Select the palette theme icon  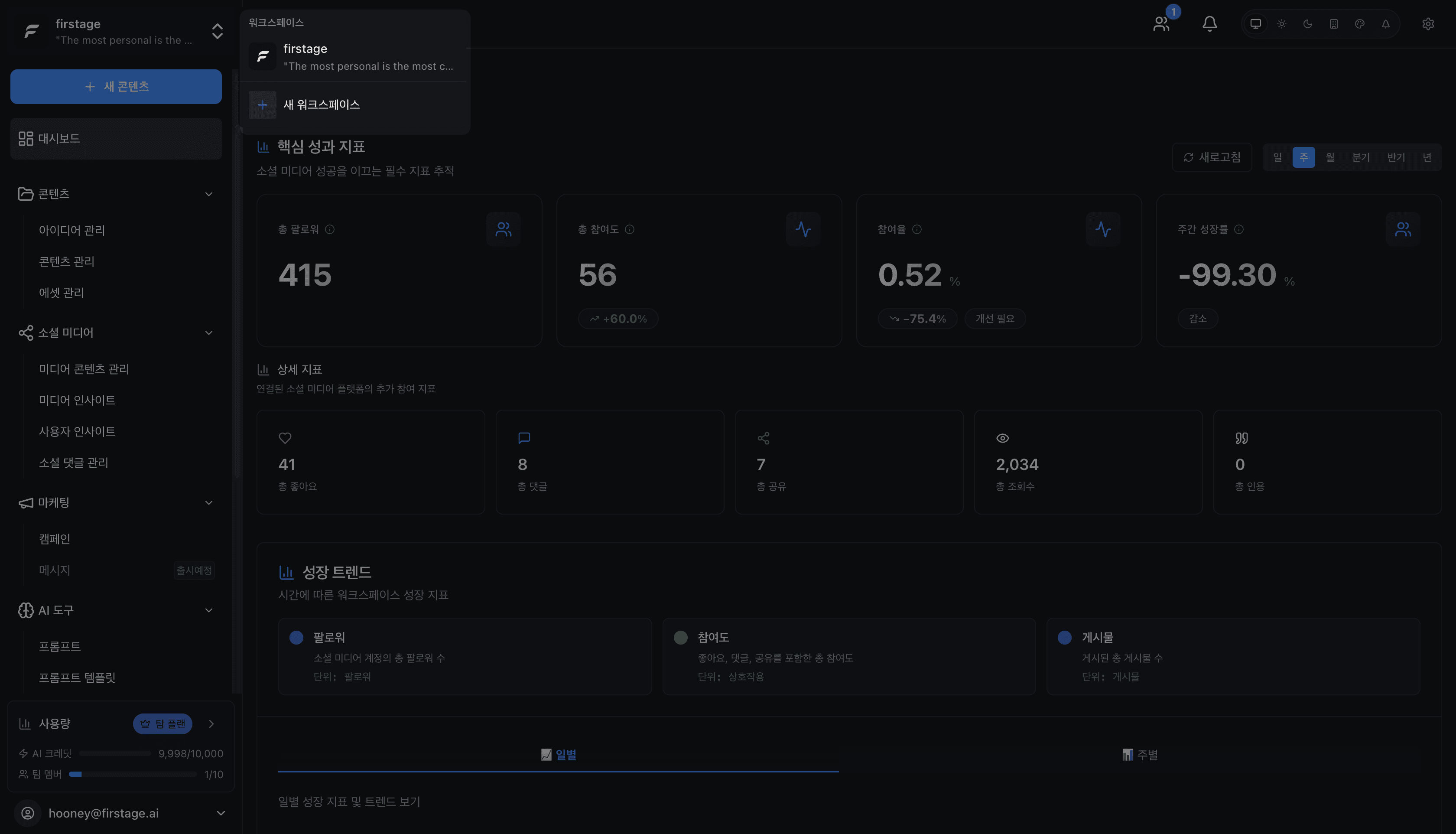(x=1360, y=23)
